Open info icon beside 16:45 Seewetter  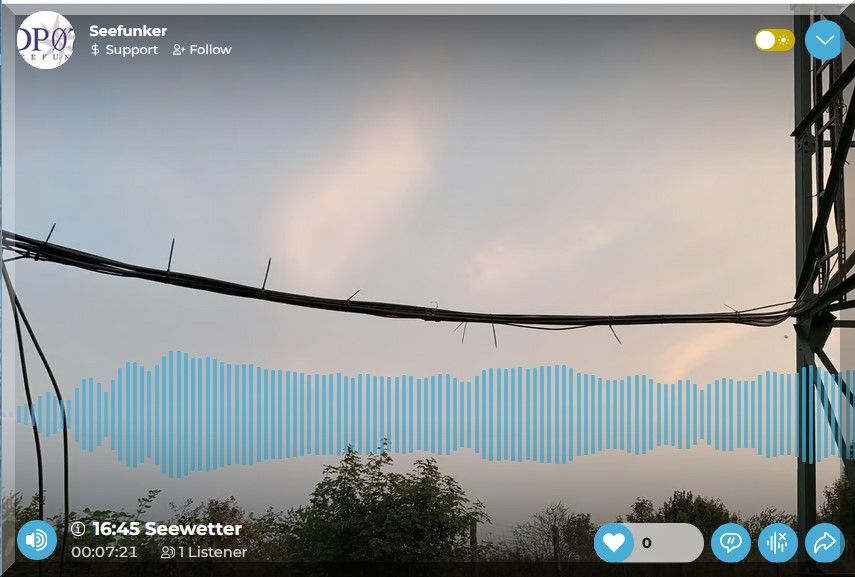tap(78, 528)
